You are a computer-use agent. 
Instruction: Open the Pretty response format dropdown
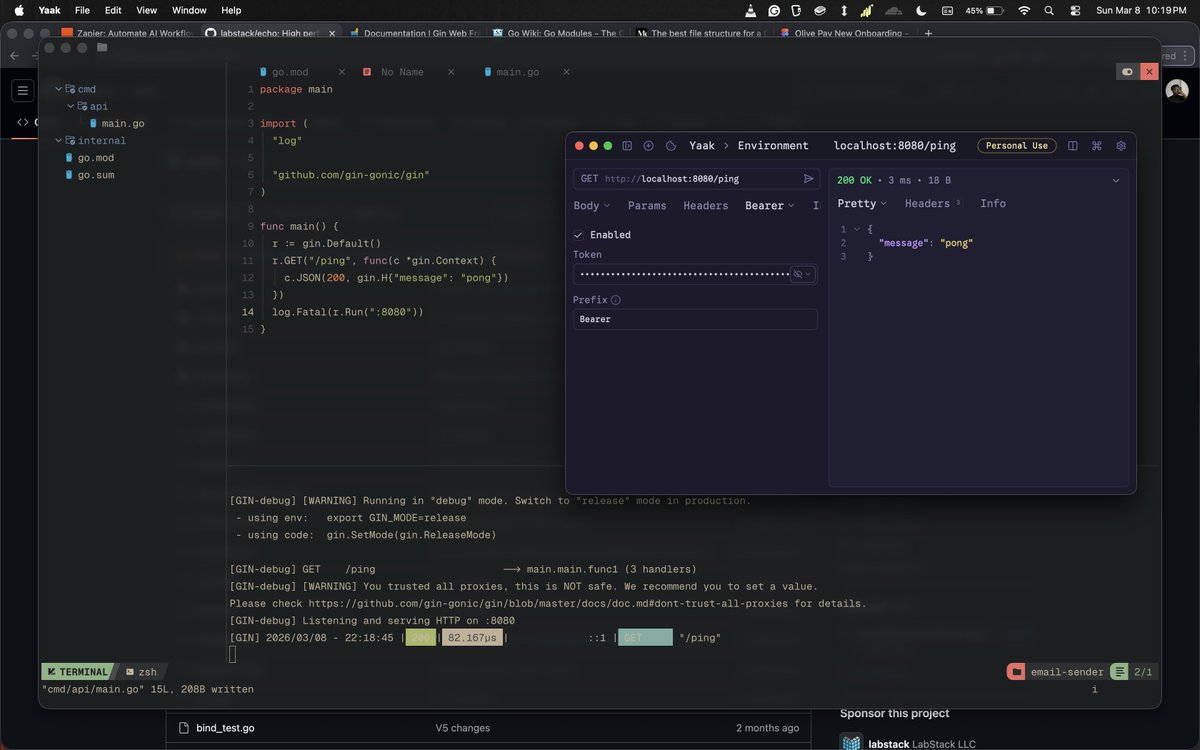pos(858,203)
